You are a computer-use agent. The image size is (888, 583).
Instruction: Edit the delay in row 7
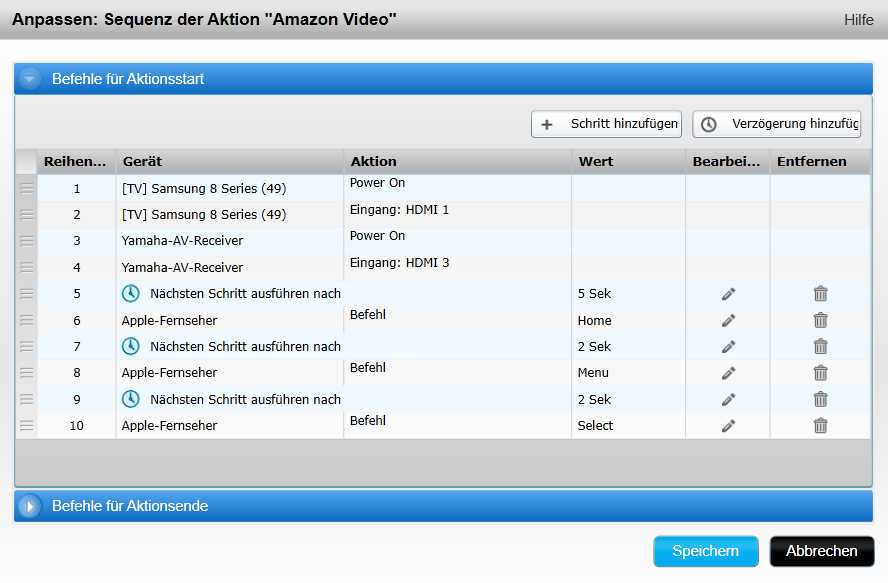point(728,347)
